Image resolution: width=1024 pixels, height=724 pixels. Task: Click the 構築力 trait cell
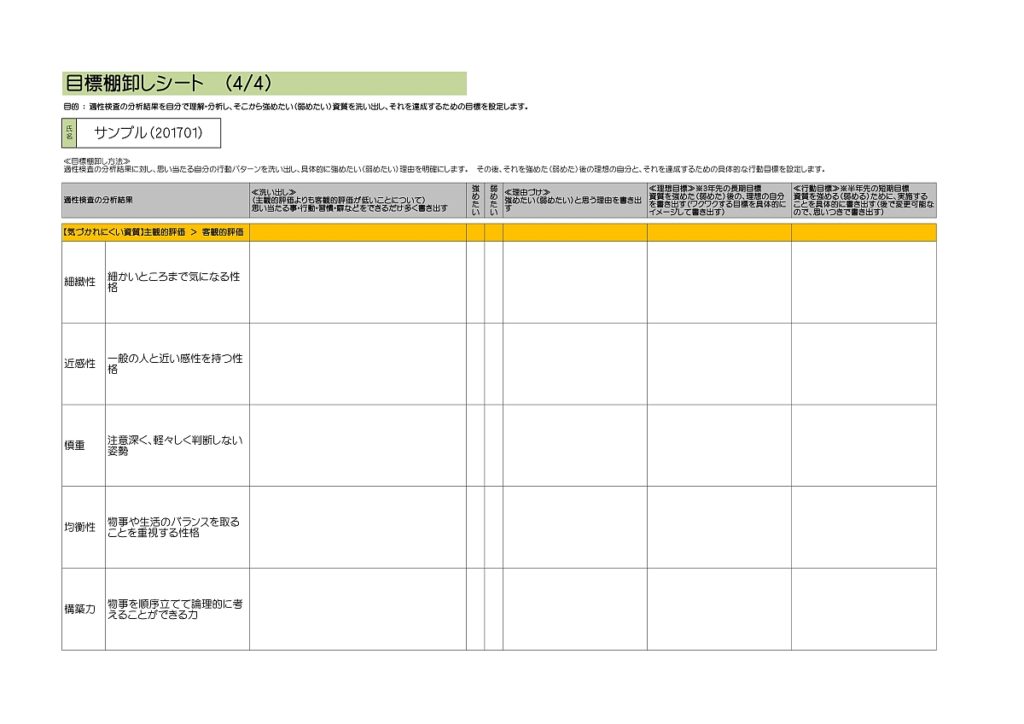(84, 609)
